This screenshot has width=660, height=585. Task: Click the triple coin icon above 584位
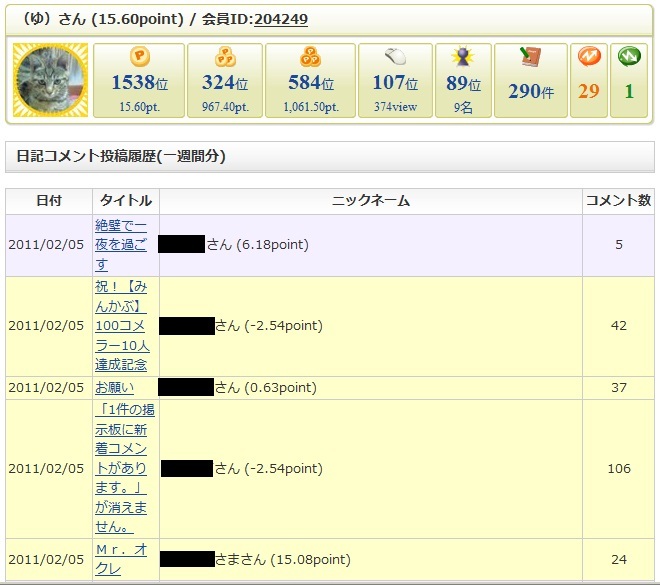coord(311,58)
